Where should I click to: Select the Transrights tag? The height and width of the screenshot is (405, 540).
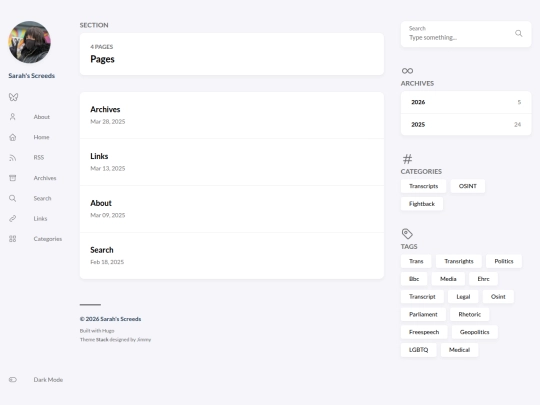point(459,261)
